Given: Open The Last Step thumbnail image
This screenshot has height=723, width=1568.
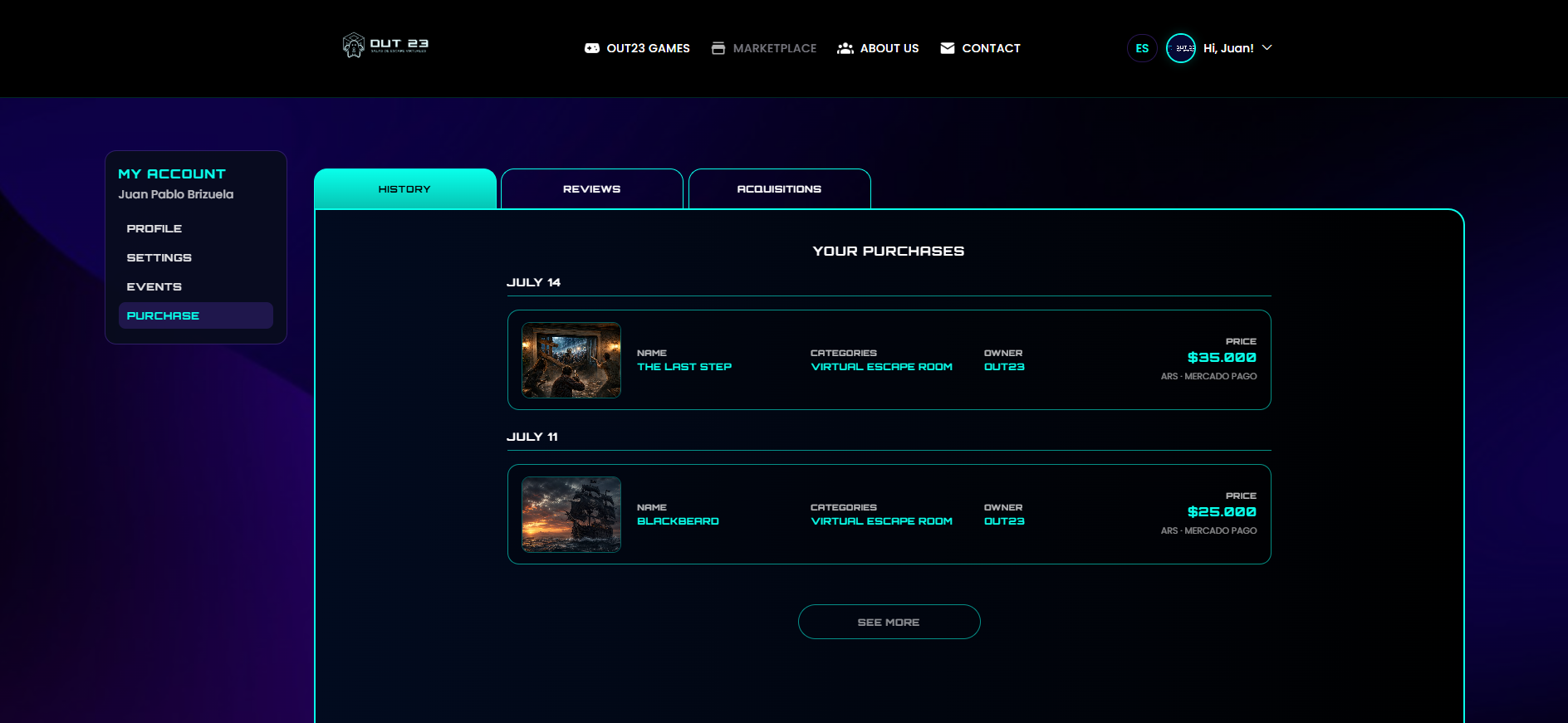Looking at the screenshot, I should [571, 360].
